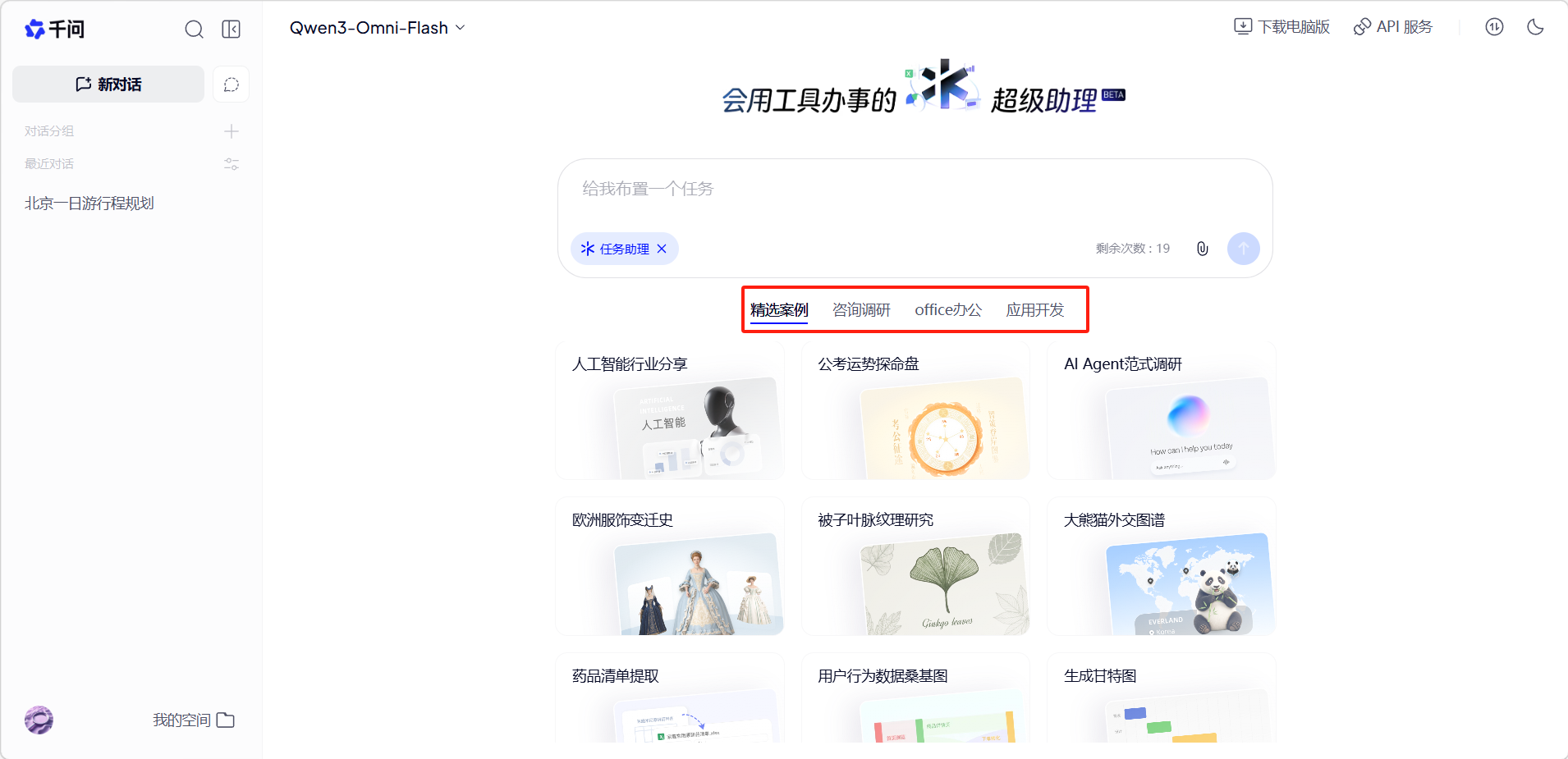
Task: Switch to the office办公 tab
Action: point(948,310)
